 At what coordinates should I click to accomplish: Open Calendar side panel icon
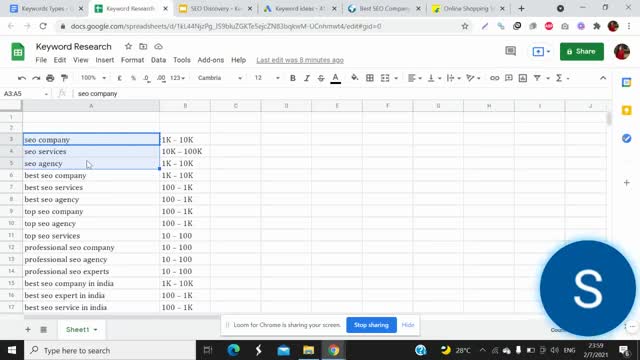point(627,83)
